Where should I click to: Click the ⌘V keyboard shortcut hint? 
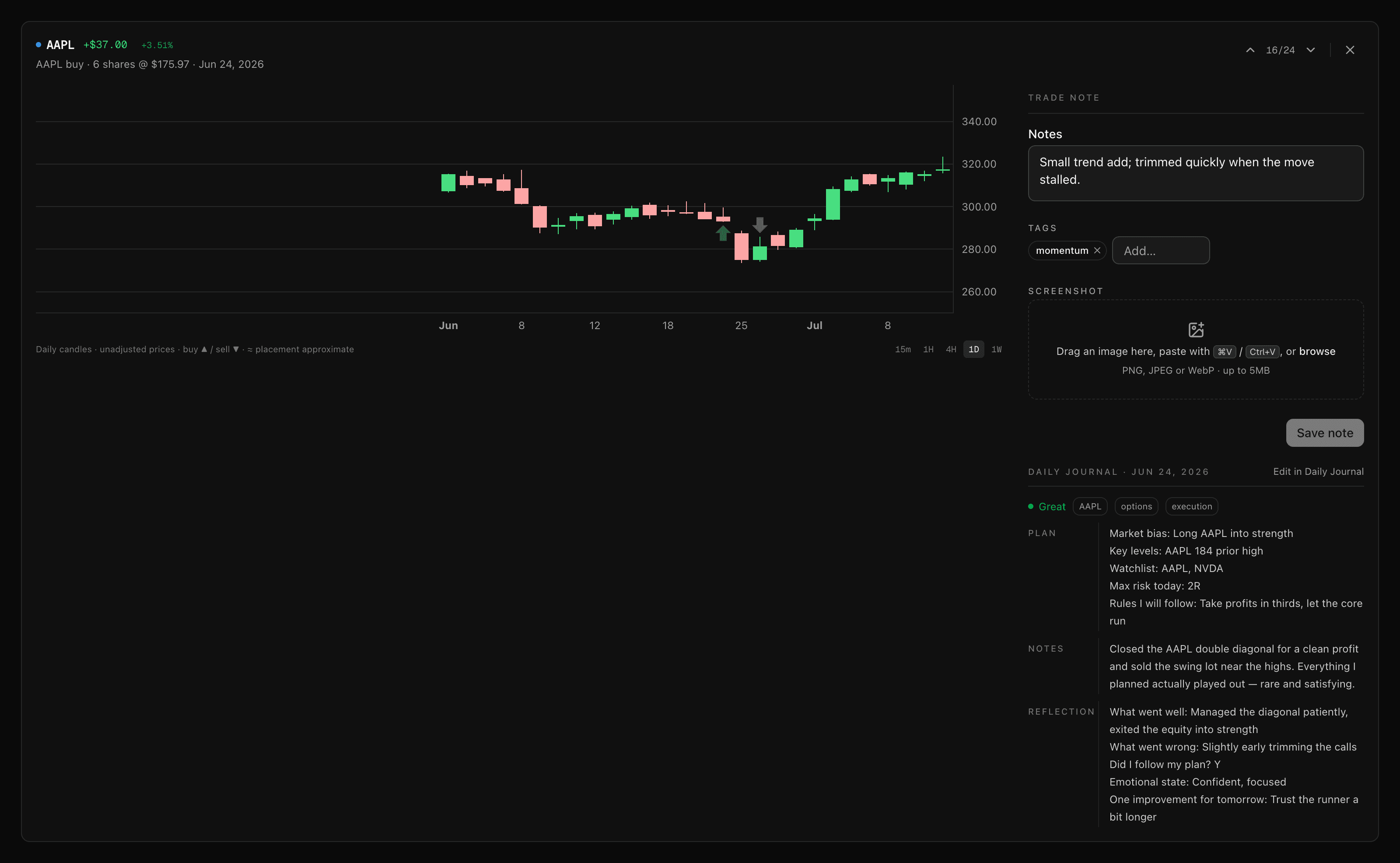click(x=1224, y=351)
